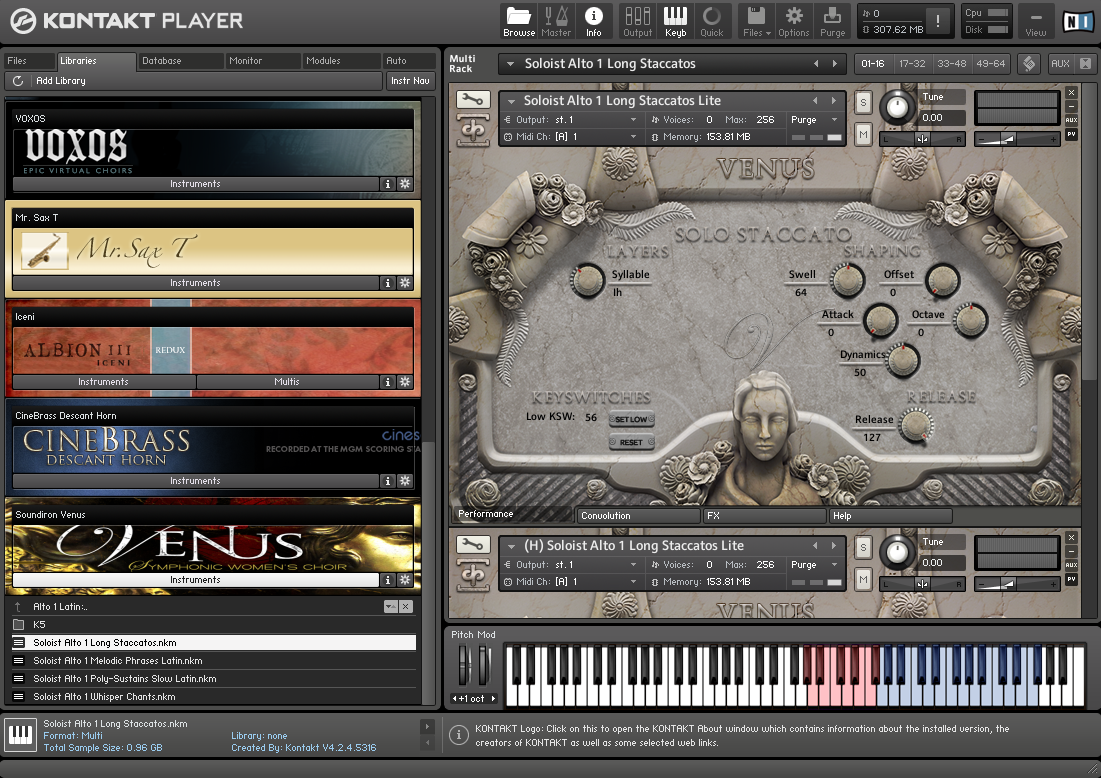Open Mr. Sax T library info icon

(387, 283)
